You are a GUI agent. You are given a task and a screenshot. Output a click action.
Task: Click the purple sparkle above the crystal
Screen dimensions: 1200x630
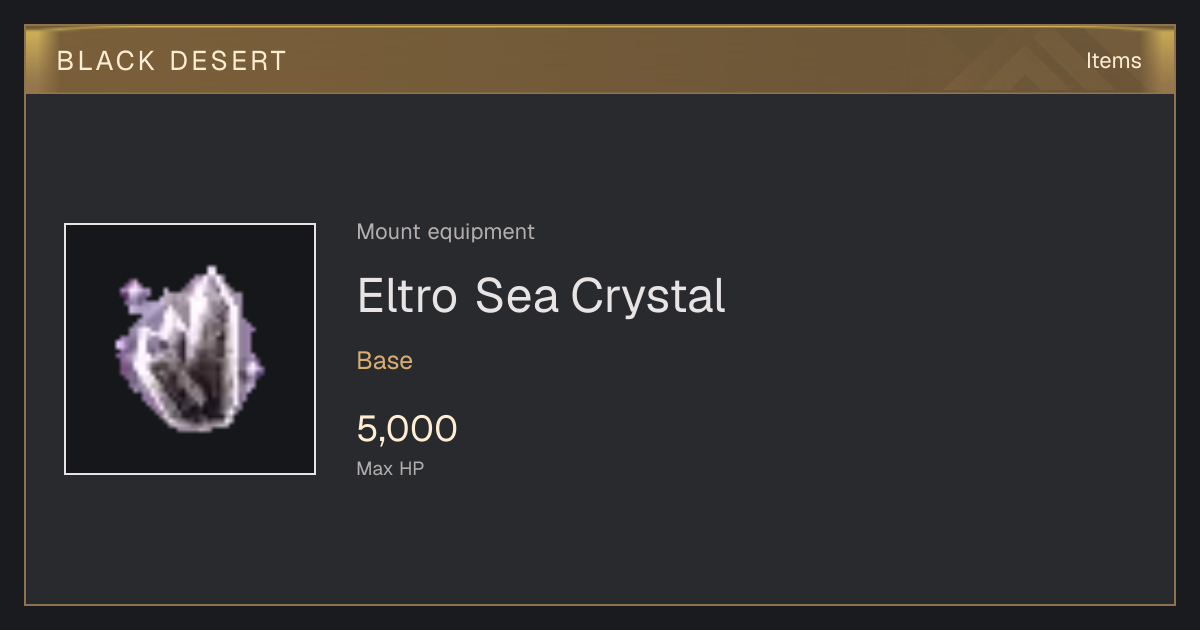131,292
